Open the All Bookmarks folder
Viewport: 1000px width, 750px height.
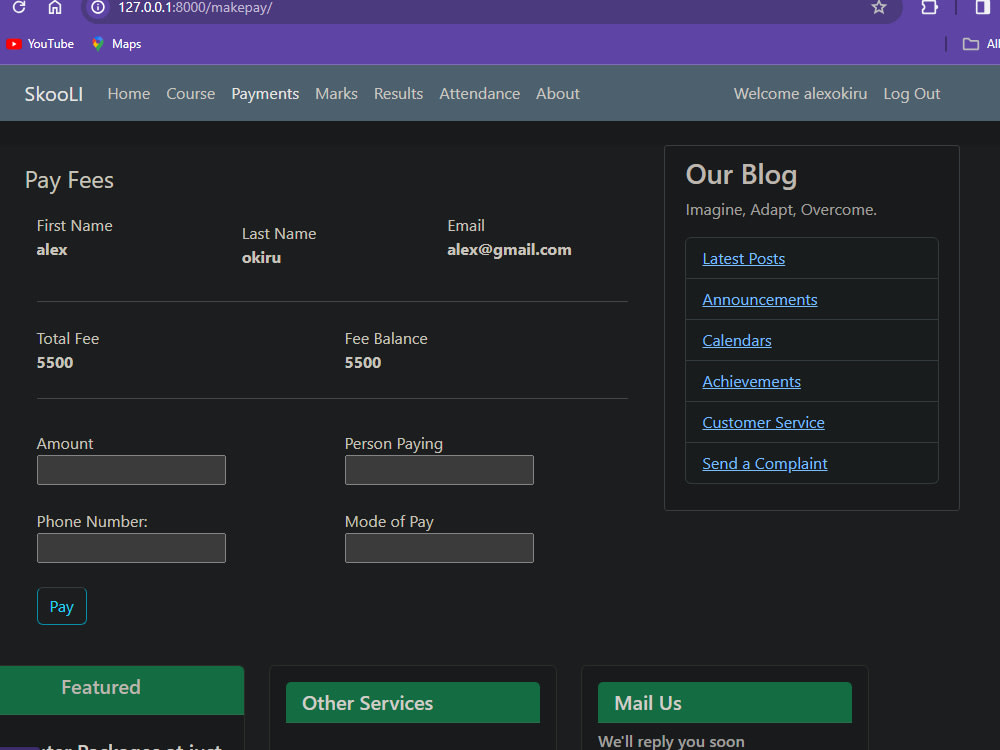(x=981, y=44)
